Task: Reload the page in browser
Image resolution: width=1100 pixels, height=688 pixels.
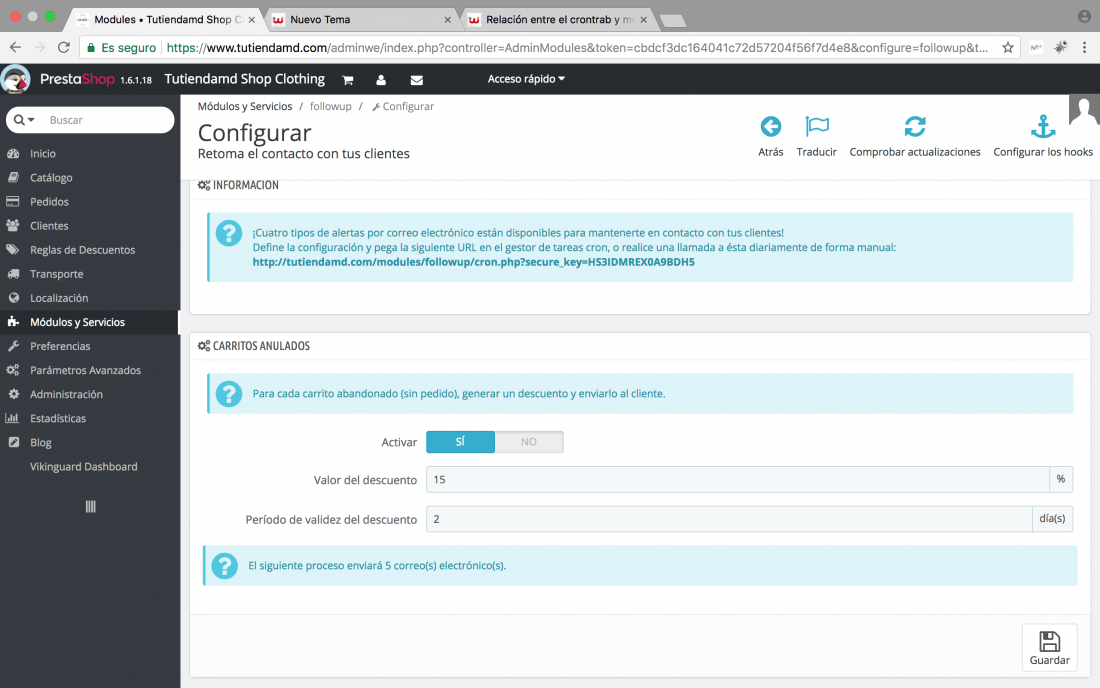Action: click(64, 48)
